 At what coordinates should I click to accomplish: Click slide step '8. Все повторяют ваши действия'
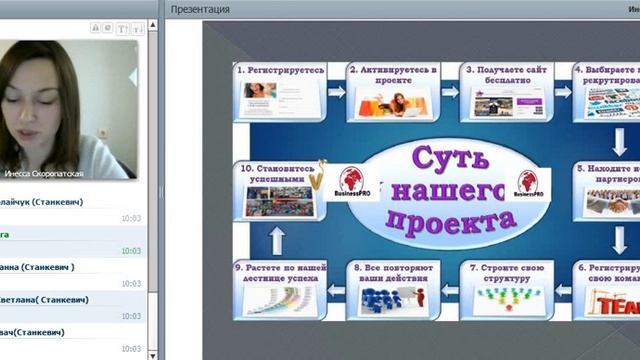[x=393, y=290]
